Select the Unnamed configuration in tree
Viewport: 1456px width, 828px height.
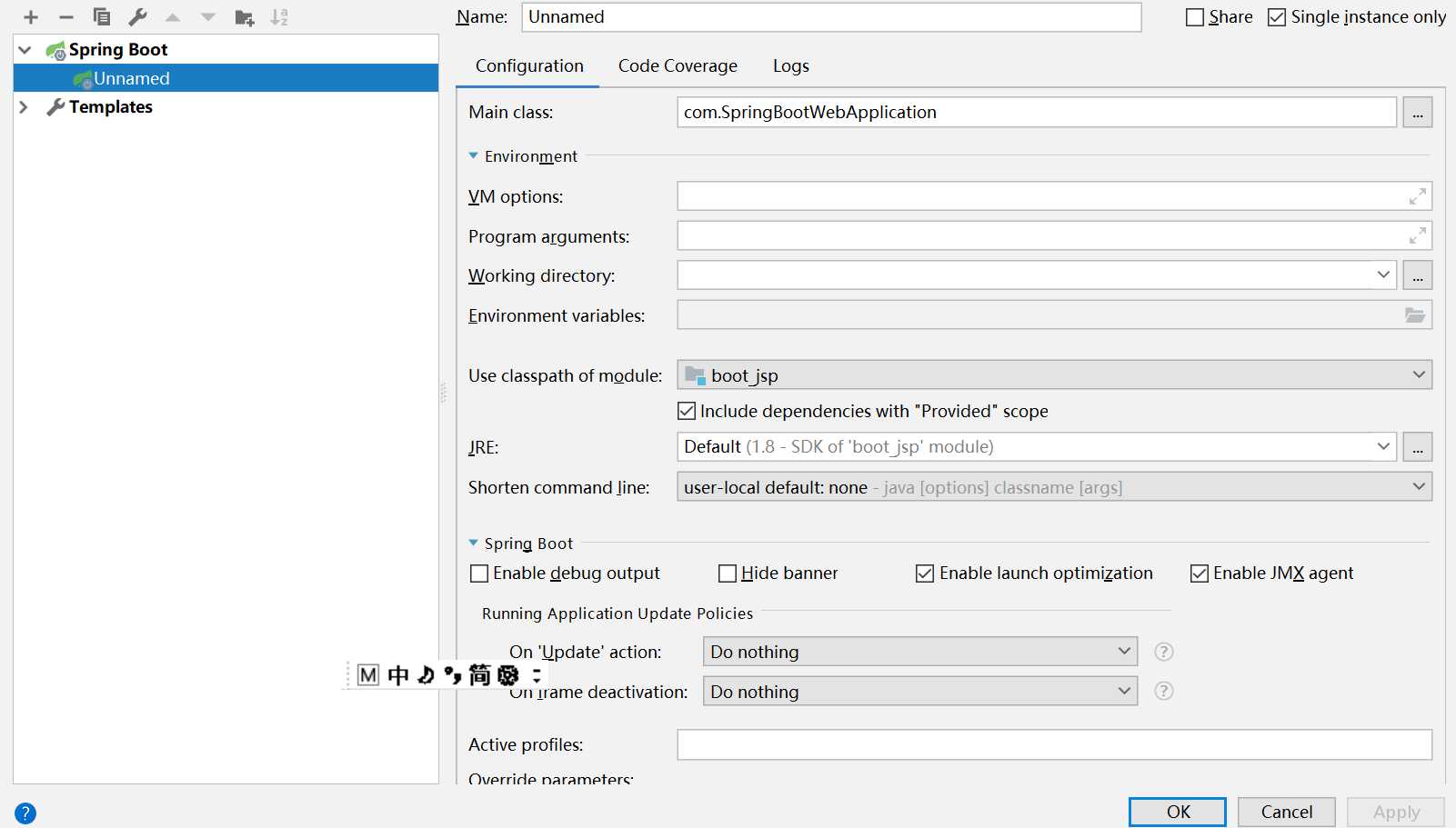pos(226,78)
